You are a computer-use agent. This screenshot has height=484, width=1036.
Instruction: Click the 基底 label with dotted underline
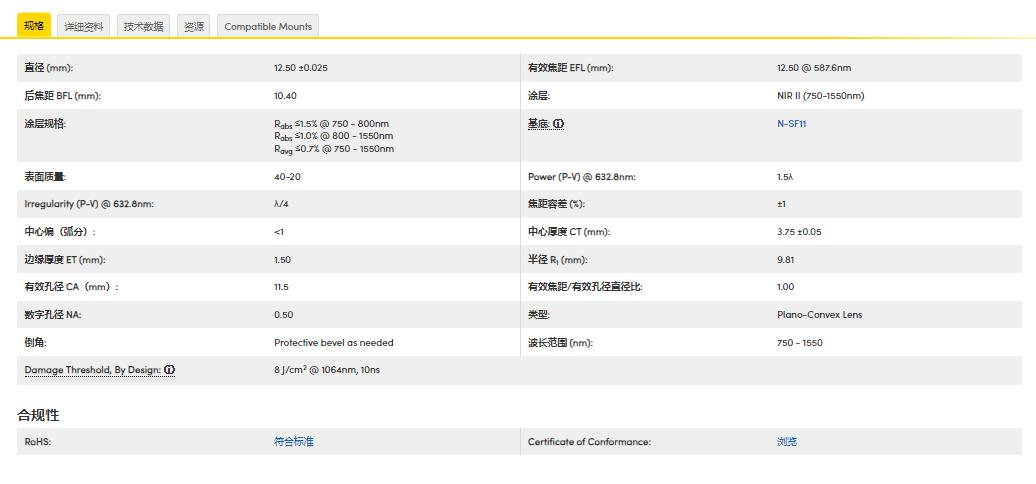(x=538, y=123)
